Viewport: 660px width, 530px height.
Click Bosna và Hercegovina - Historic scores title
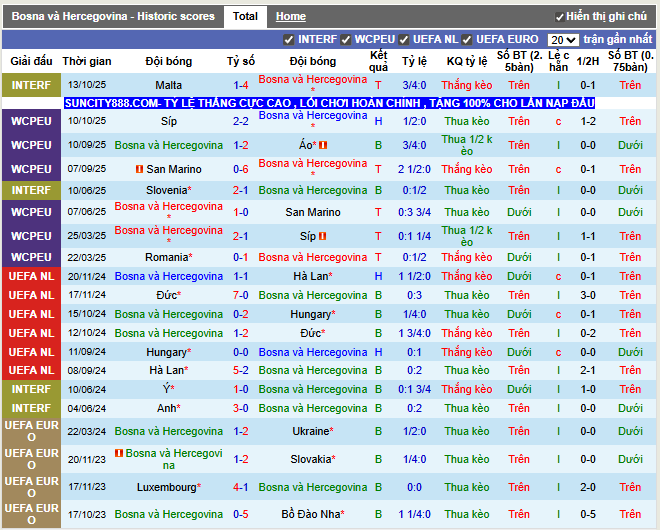click(113, 16)
